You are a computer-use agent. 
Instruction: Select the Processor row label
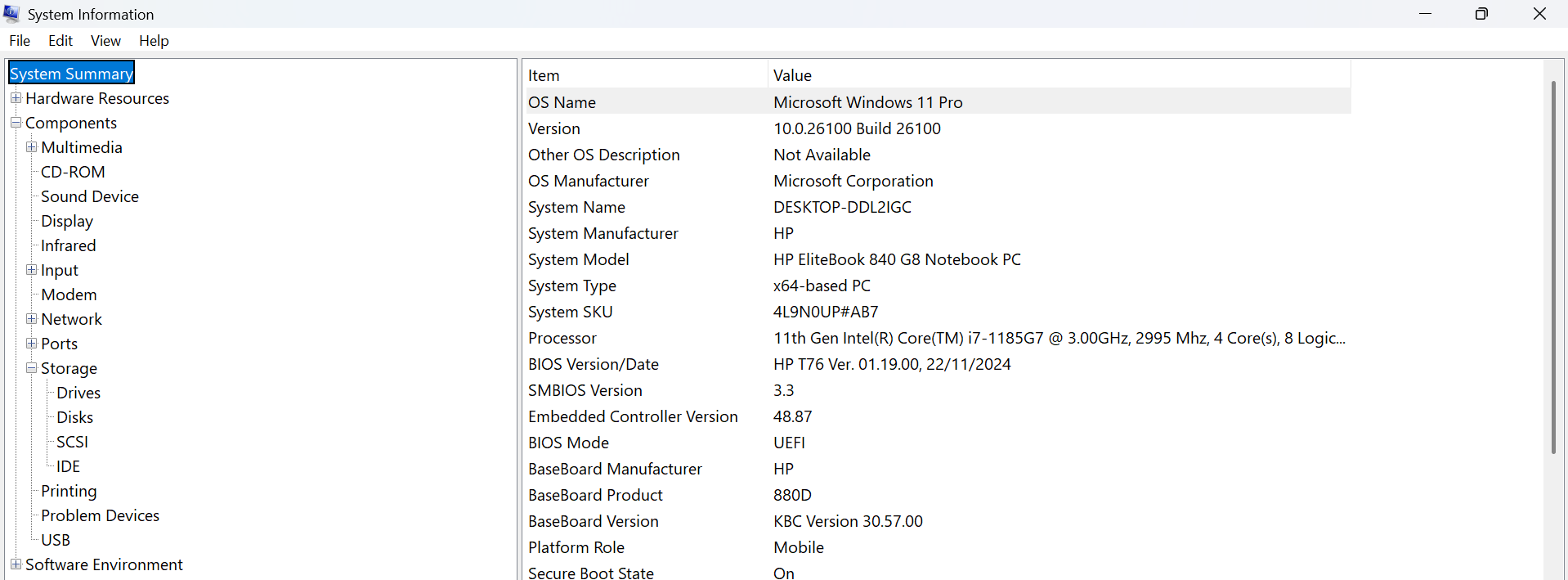[562, 338]
